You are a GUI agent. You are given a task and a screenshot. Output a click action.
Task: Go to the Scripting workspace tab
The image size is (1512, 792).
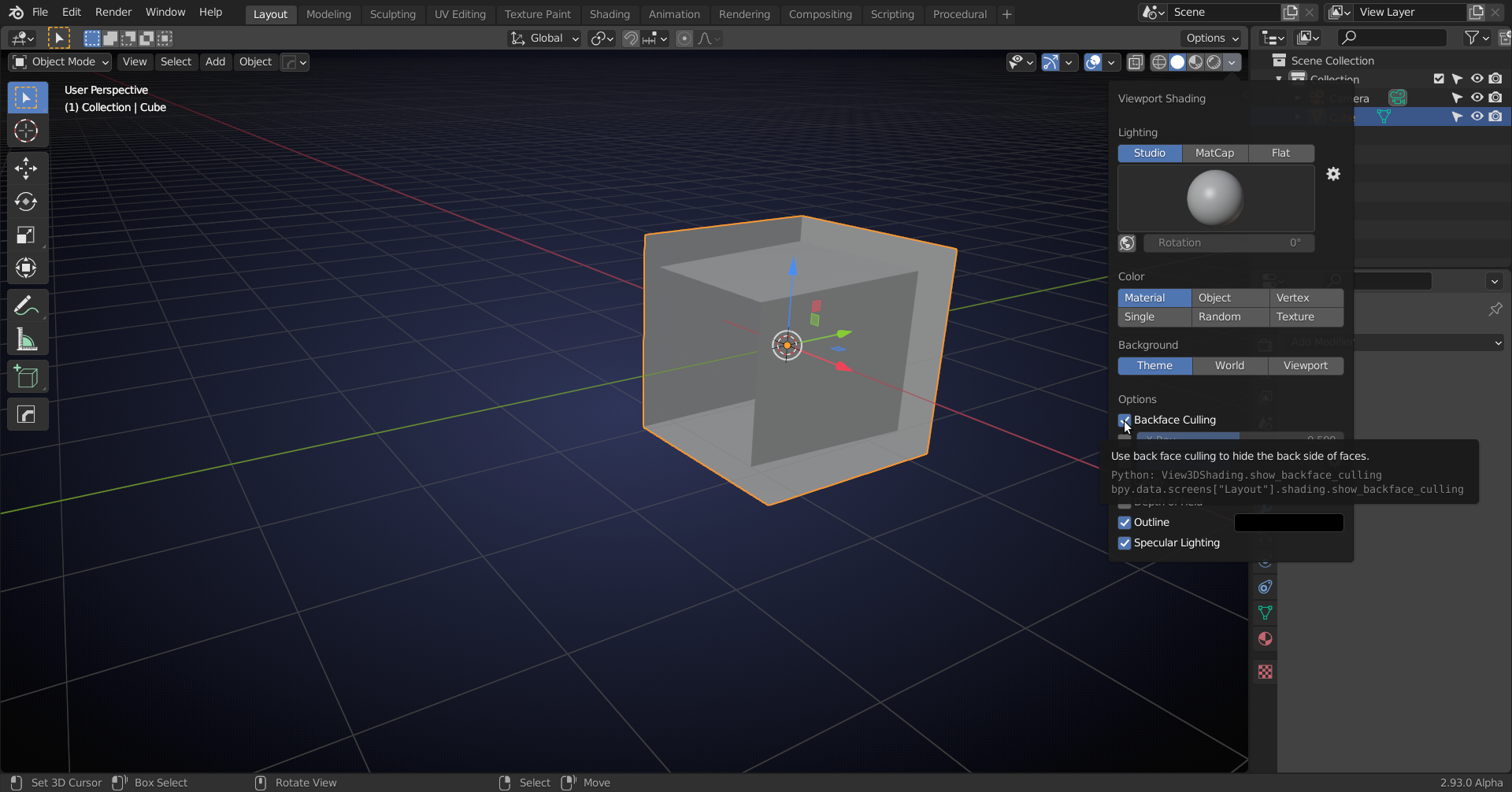892,14
